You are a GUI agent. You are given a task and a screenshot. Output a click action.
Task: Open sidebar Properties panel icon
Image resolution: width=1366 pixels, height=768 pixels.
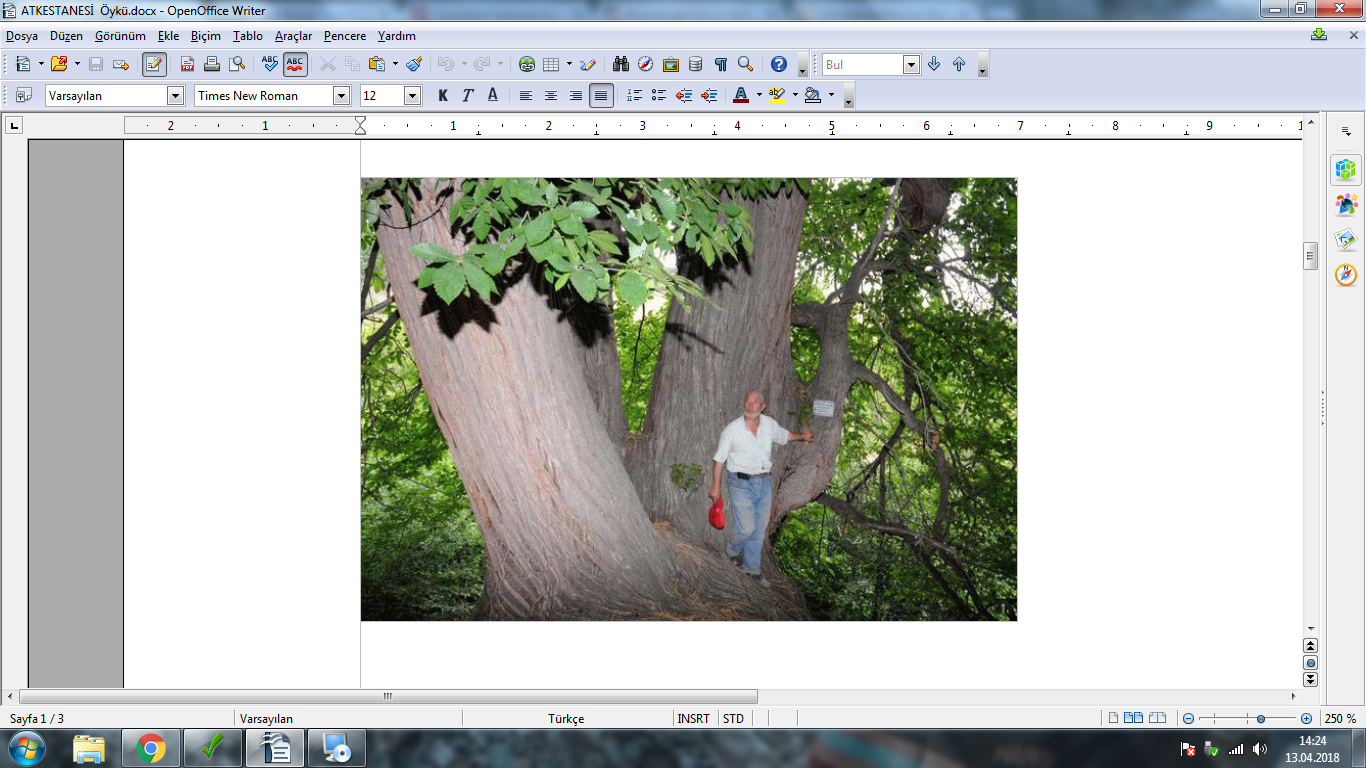click(x=1346, y=169)
